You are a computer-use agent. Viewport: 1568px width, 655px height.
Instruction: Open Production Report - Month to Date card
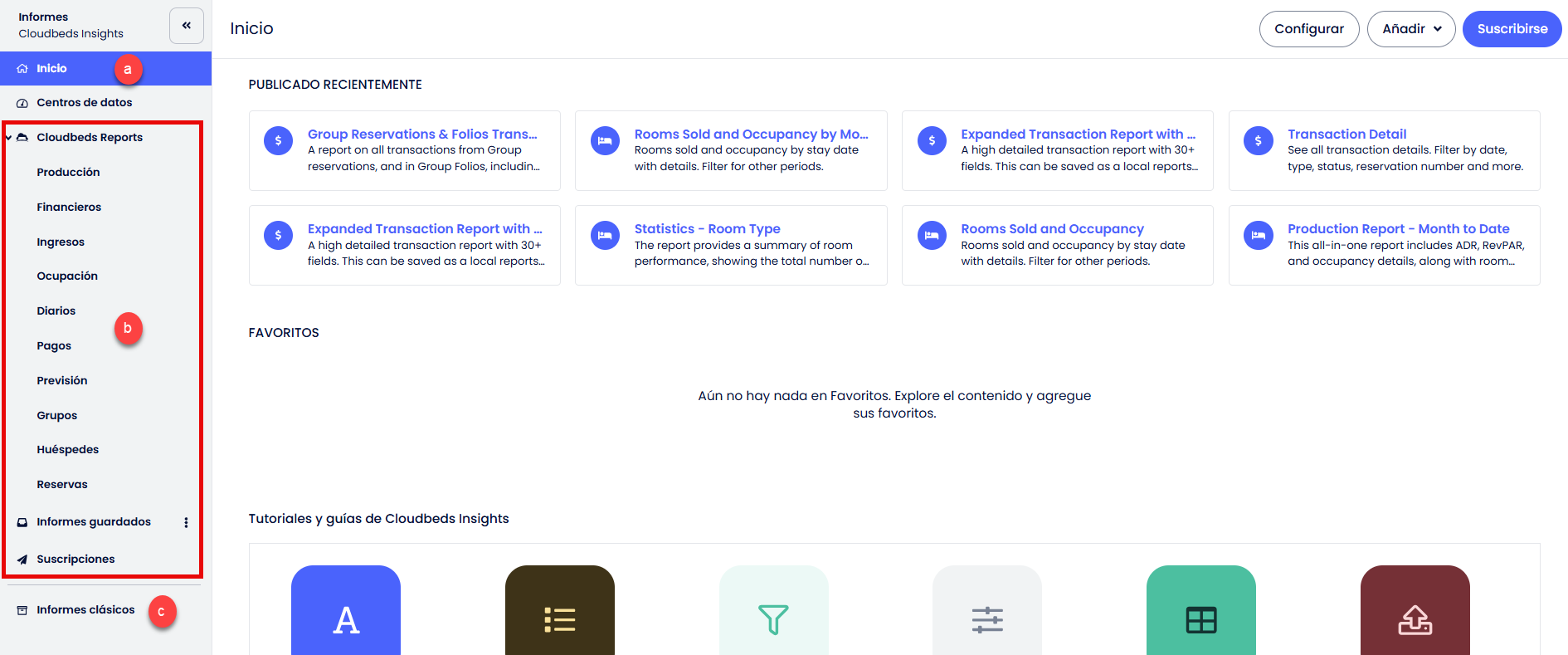[x=1398, y=229]
